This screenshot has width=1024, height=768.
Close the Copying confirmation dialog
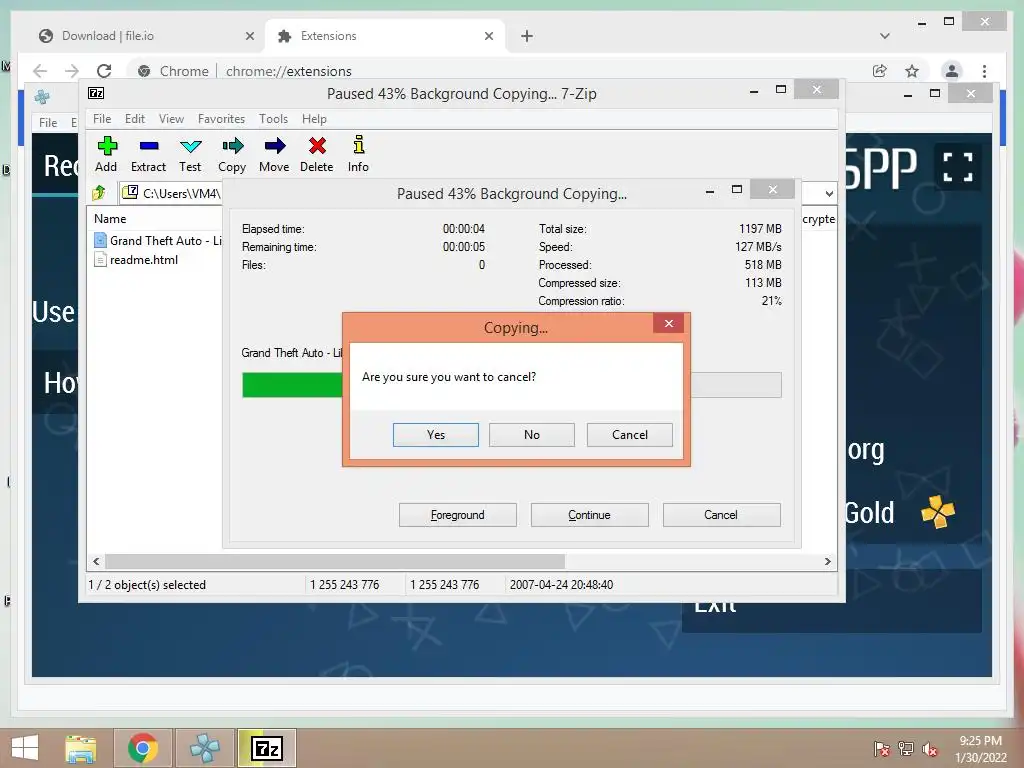pos(669,323)
